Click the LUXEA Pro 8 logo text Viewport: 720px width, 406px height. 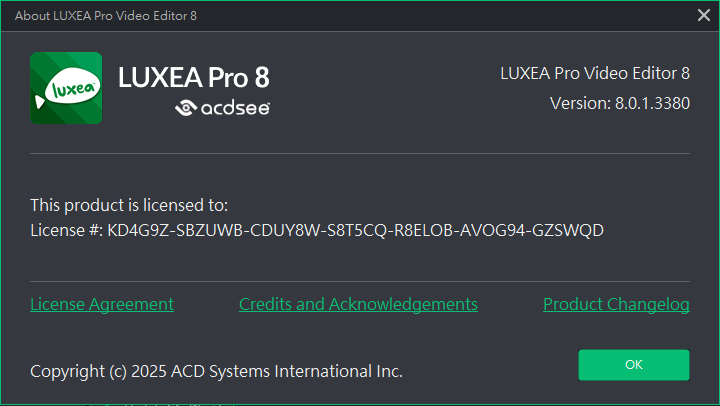coord(193,77)
